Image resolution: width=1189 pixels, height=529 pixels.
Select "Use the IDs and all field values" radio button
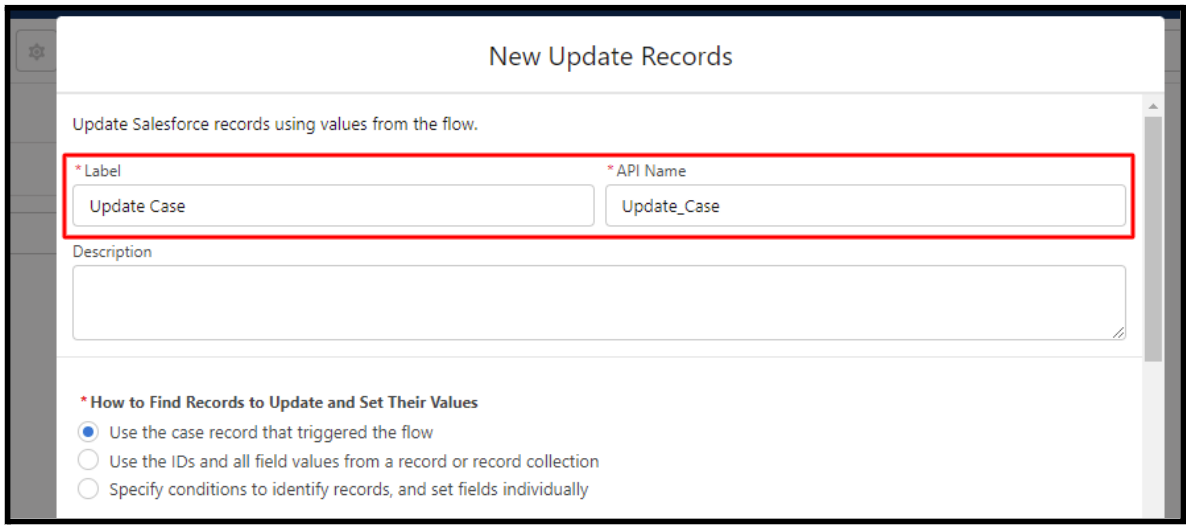pos(89,461)
